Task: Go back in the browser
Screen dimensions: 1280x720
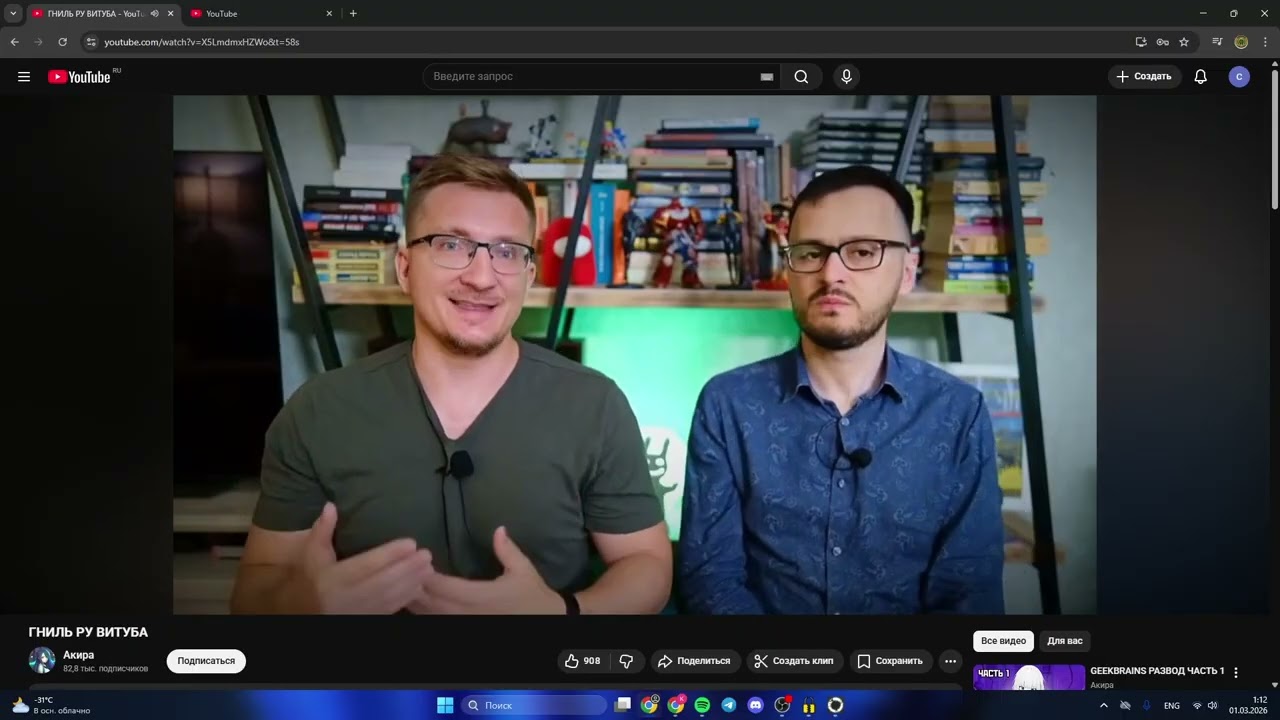Action: click(x=14, y=42)
